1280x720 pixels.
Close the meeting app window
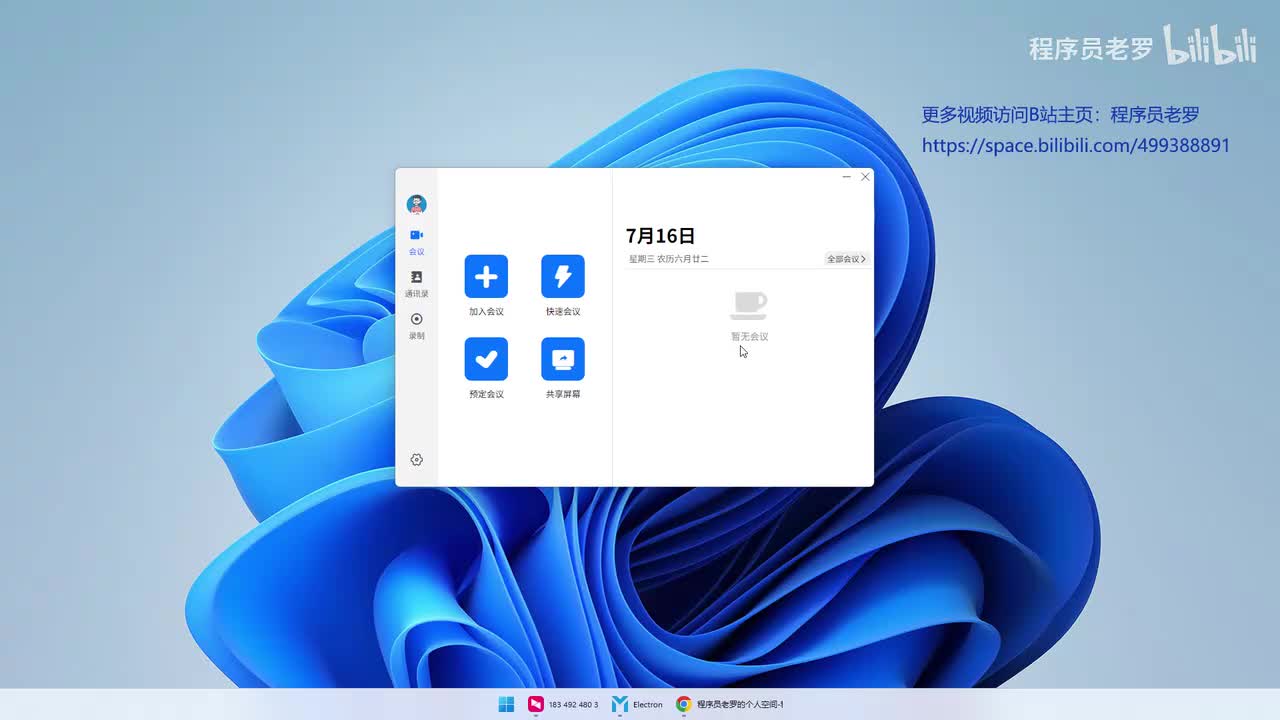pos(865,177)
